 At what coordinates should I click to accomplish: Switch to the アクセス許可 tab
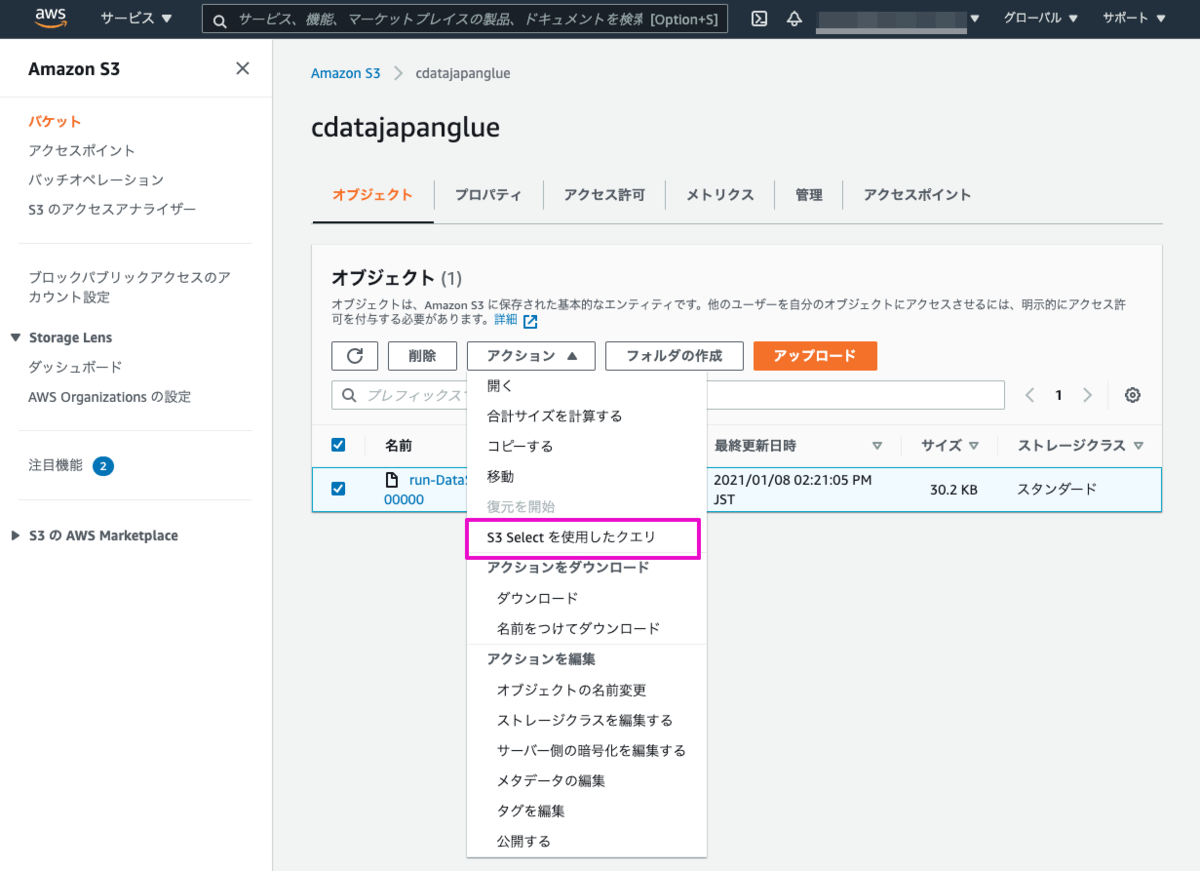pyautogui.click(x=604, y=195)
